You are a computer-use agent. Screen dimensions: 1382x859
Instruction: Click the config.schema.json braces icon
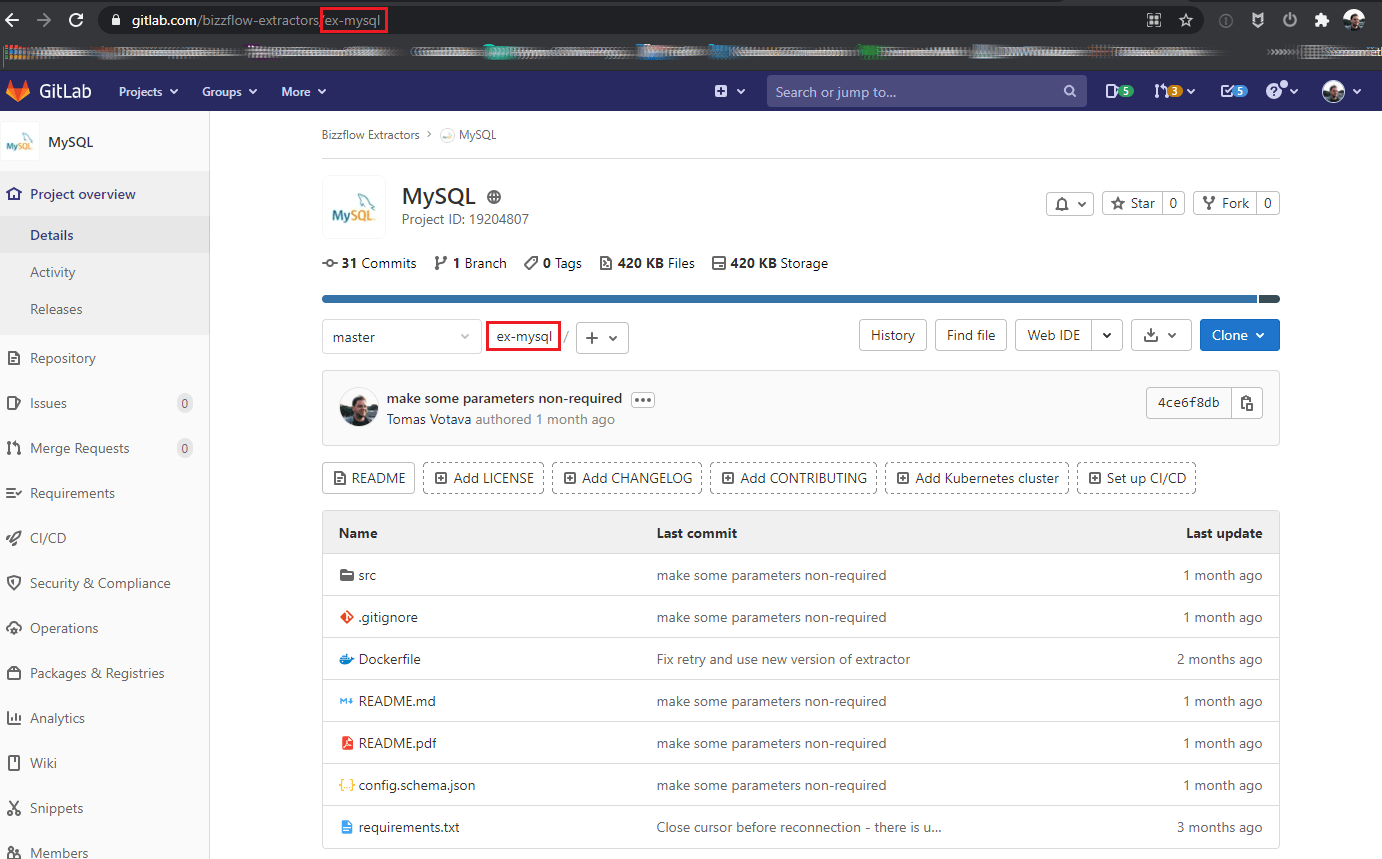tap(347, 785)
